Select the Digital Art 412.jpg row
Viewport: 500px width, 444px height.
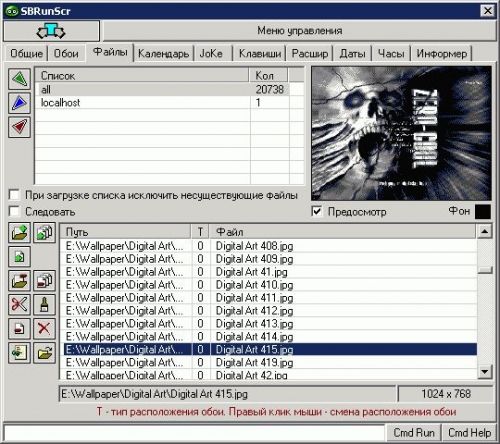pos(270,311)
